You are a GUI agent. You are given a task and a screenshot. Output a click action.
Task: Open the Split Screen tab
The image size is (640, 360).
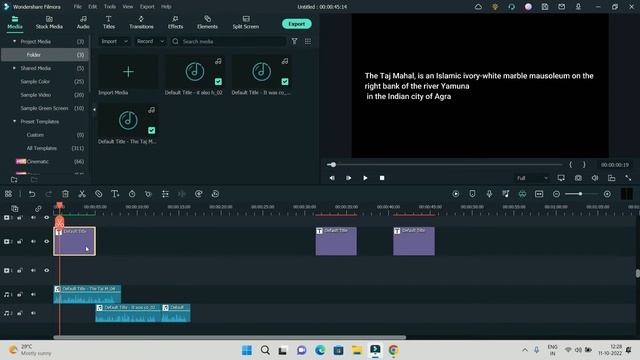(x=246, y=22)
